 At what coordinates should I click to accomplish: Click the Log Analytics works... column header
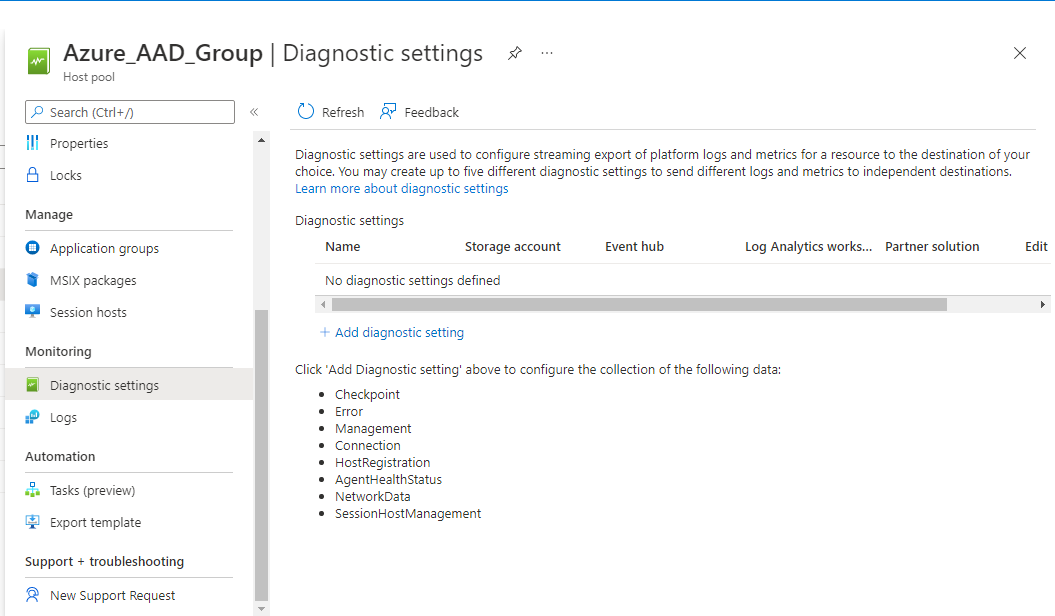coord(808,247)
